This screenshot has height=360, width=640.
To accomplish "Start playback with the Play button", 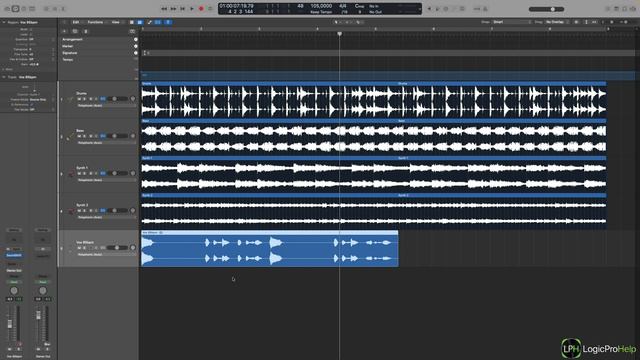I will 192,9.
